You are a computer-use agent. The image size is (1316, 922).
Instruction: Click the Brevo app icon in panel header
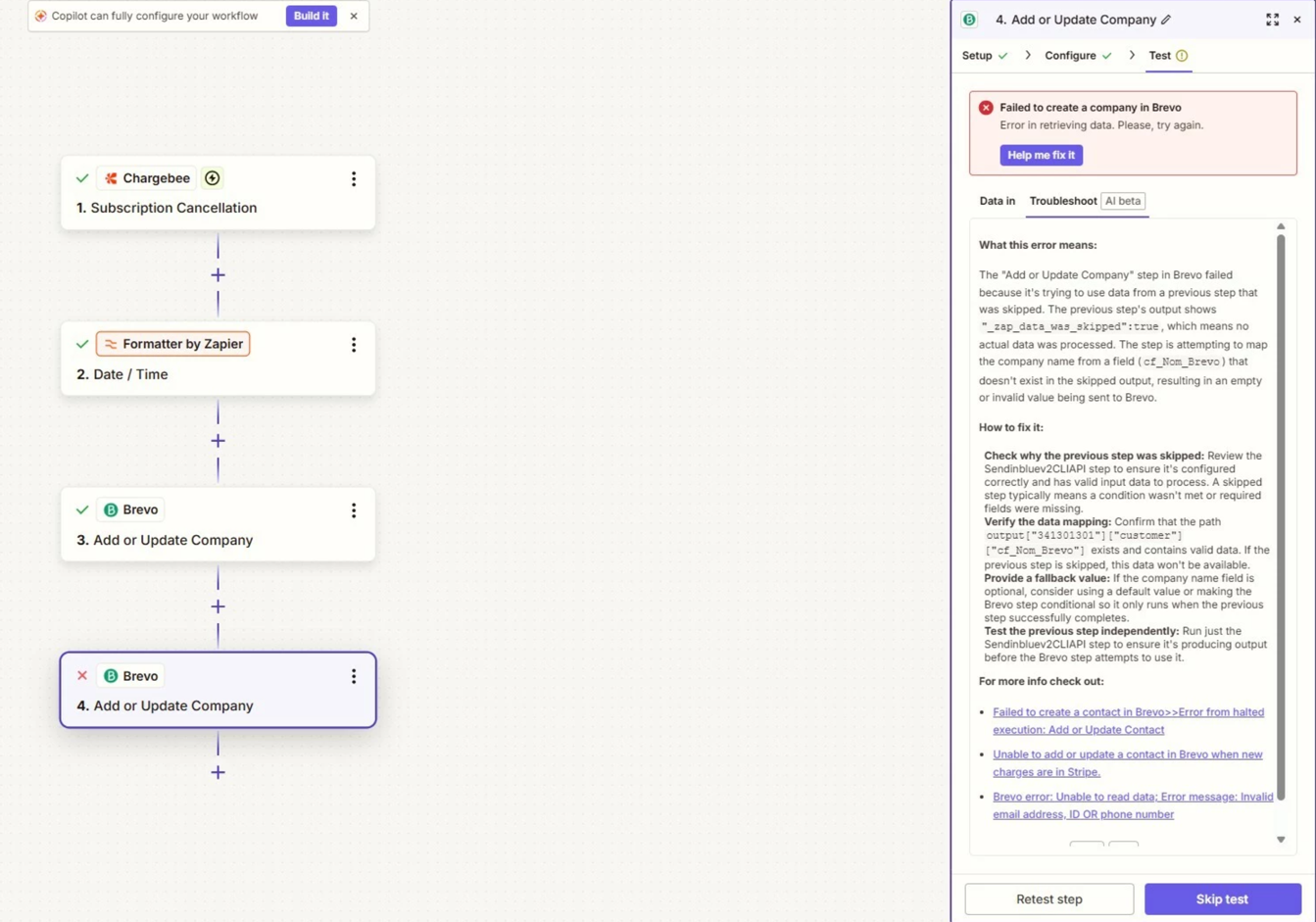(x=969, y=20)
